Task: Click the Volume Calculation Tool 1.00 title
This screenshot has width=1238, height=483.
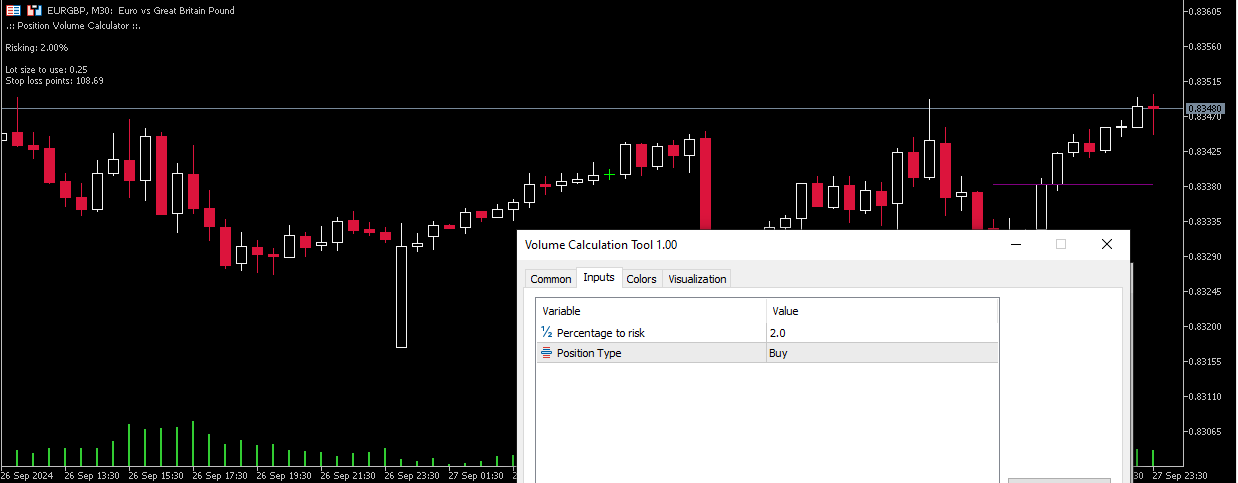Action: 601,245
